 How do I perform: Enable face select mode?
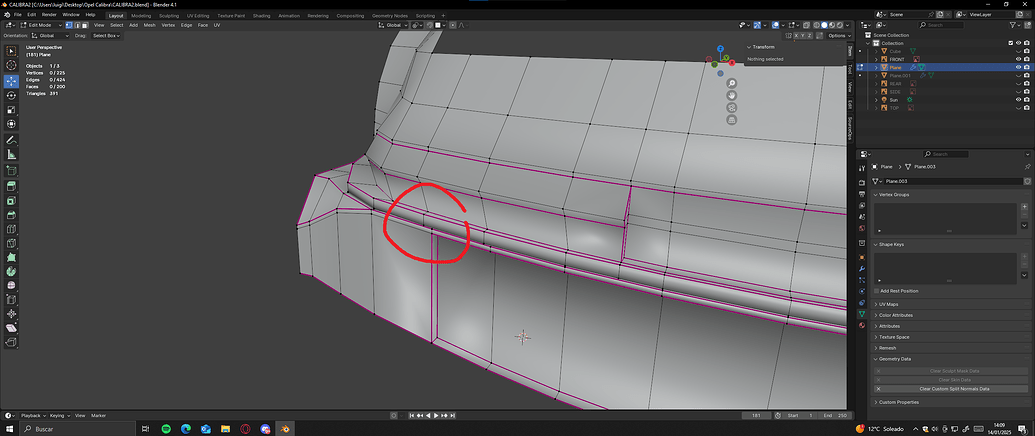pos(84,25)
